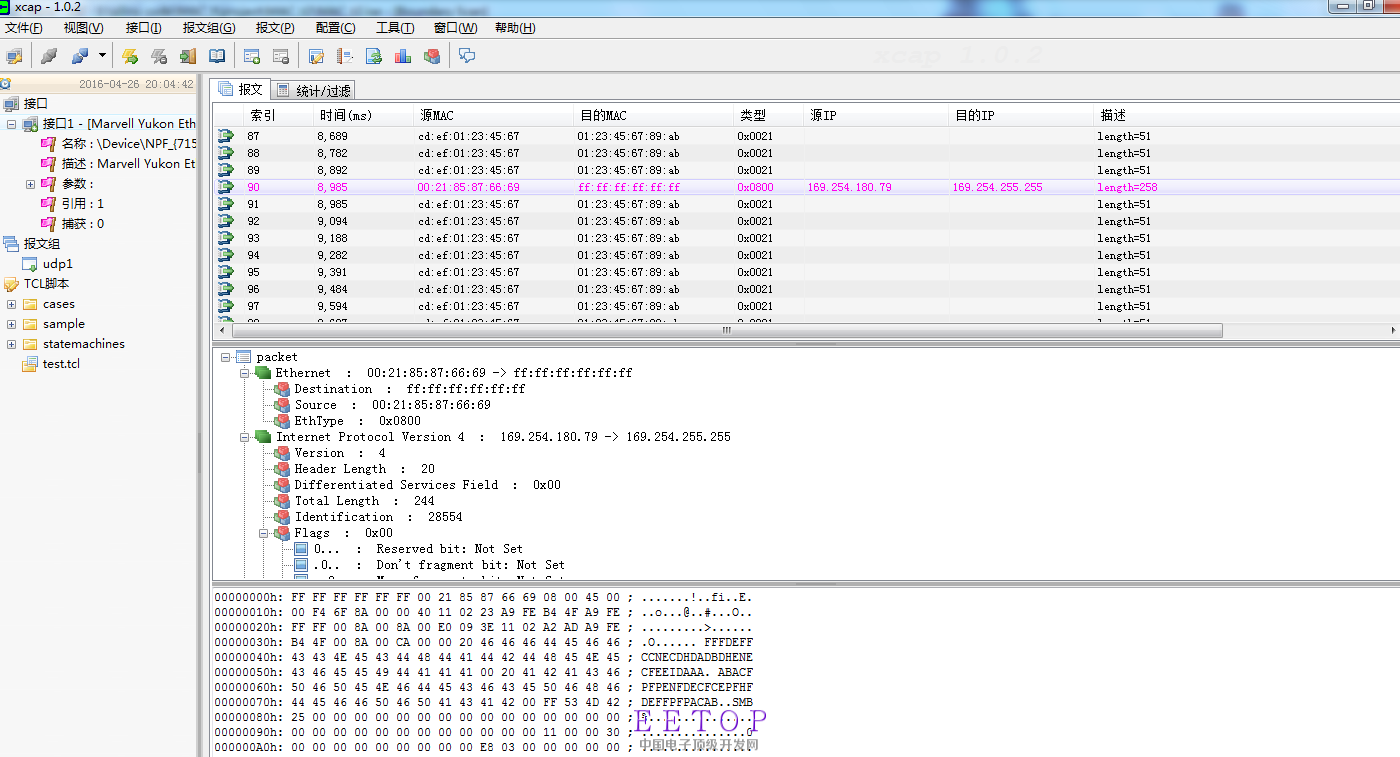Click the Source field icon under Ethernet
1400x757 pixels.
(x=282, y=405)
